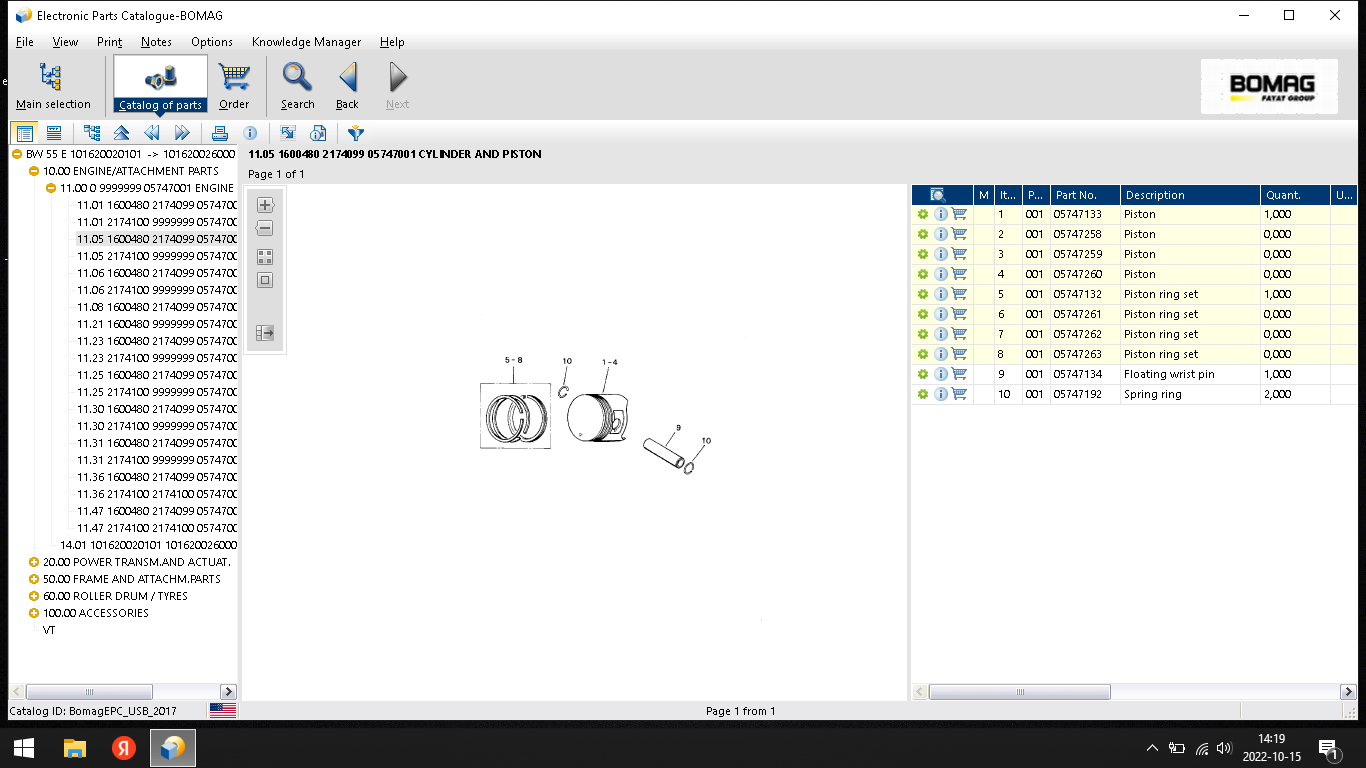Image resolution: width=1366 pixels, height=768 pixels.
Task: Click the tree structure icon in the toolbar
Action: tap(92, 133)
